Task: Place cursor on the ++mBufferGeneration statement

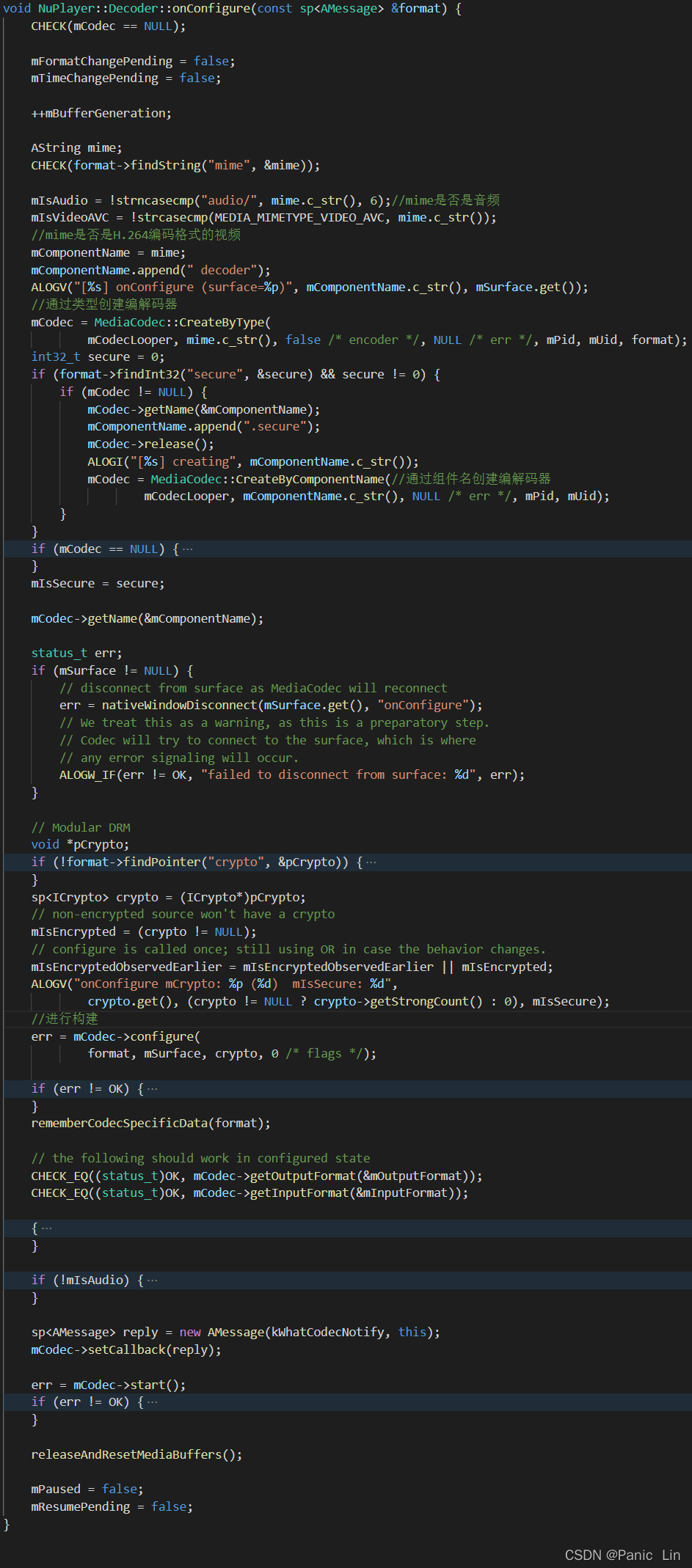Action: point(101,114)
